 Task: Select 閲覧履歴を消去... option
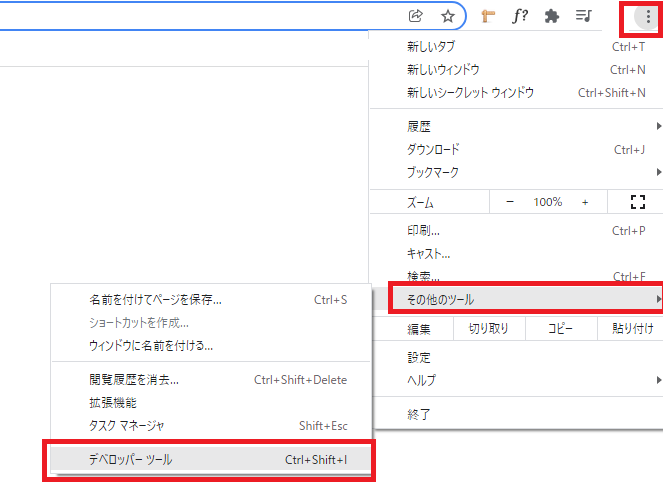(134, 380)
